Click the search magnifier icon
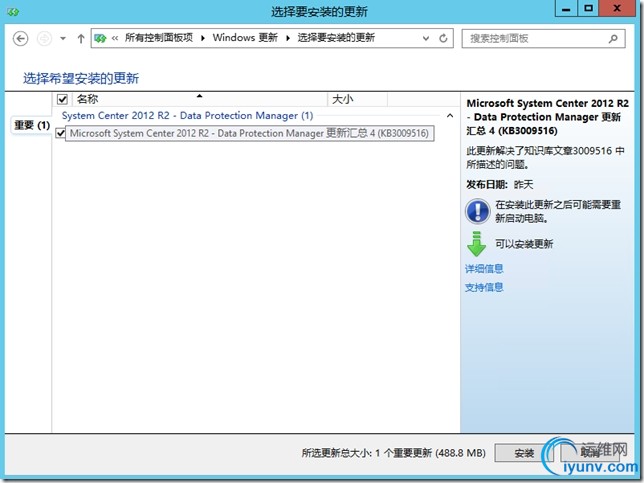644x483 pixels. [613, 39]
